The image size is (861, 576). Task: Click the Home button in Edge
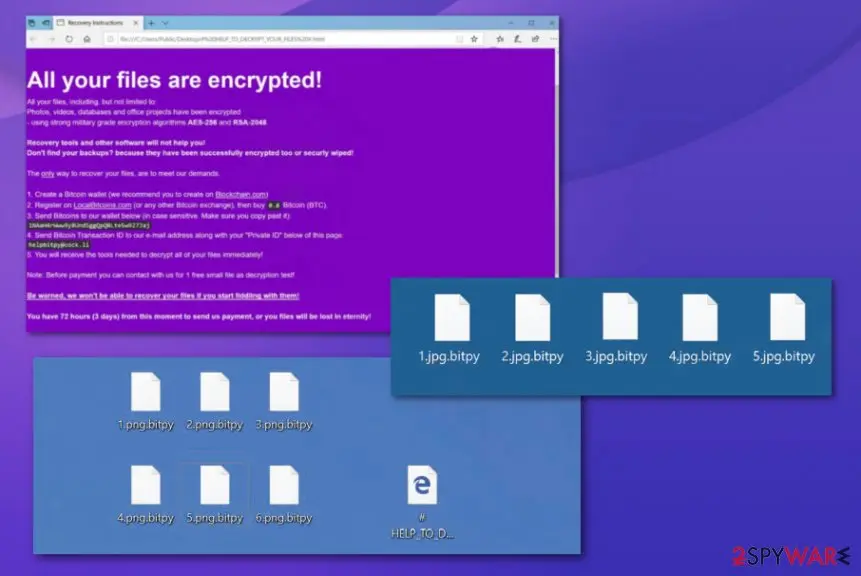pos(87,39)
